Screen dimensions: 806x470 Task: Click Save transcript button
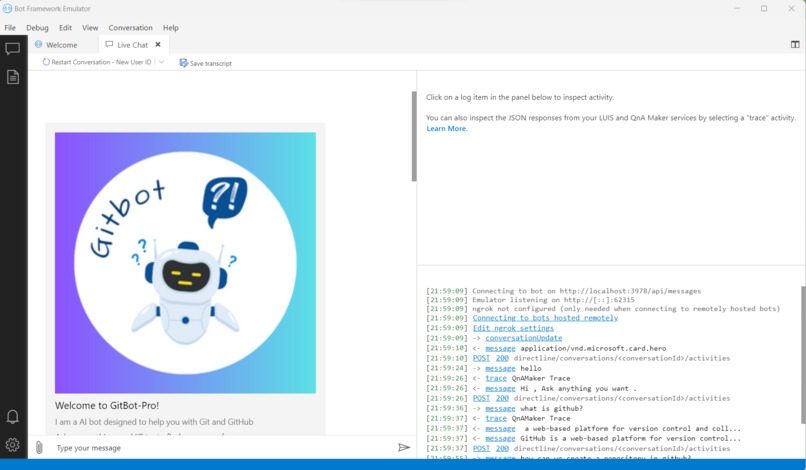pyautogui.click(x=206, y=63)
